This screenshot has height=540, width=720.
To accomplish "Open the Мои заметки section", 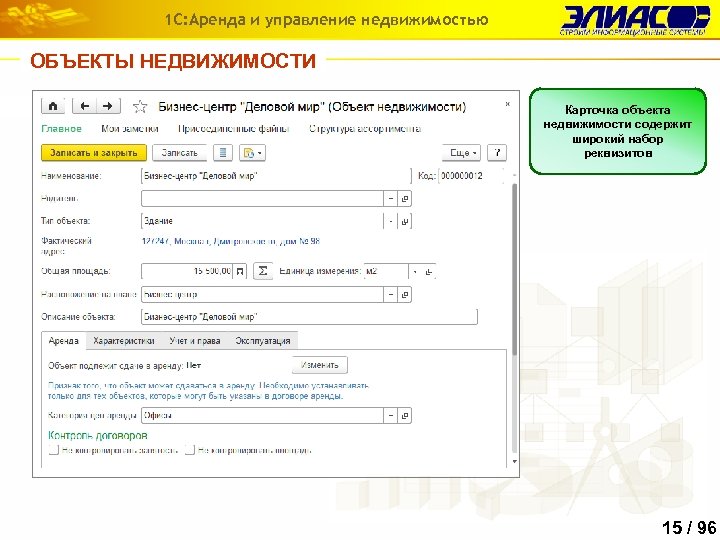I will [129, 129].
